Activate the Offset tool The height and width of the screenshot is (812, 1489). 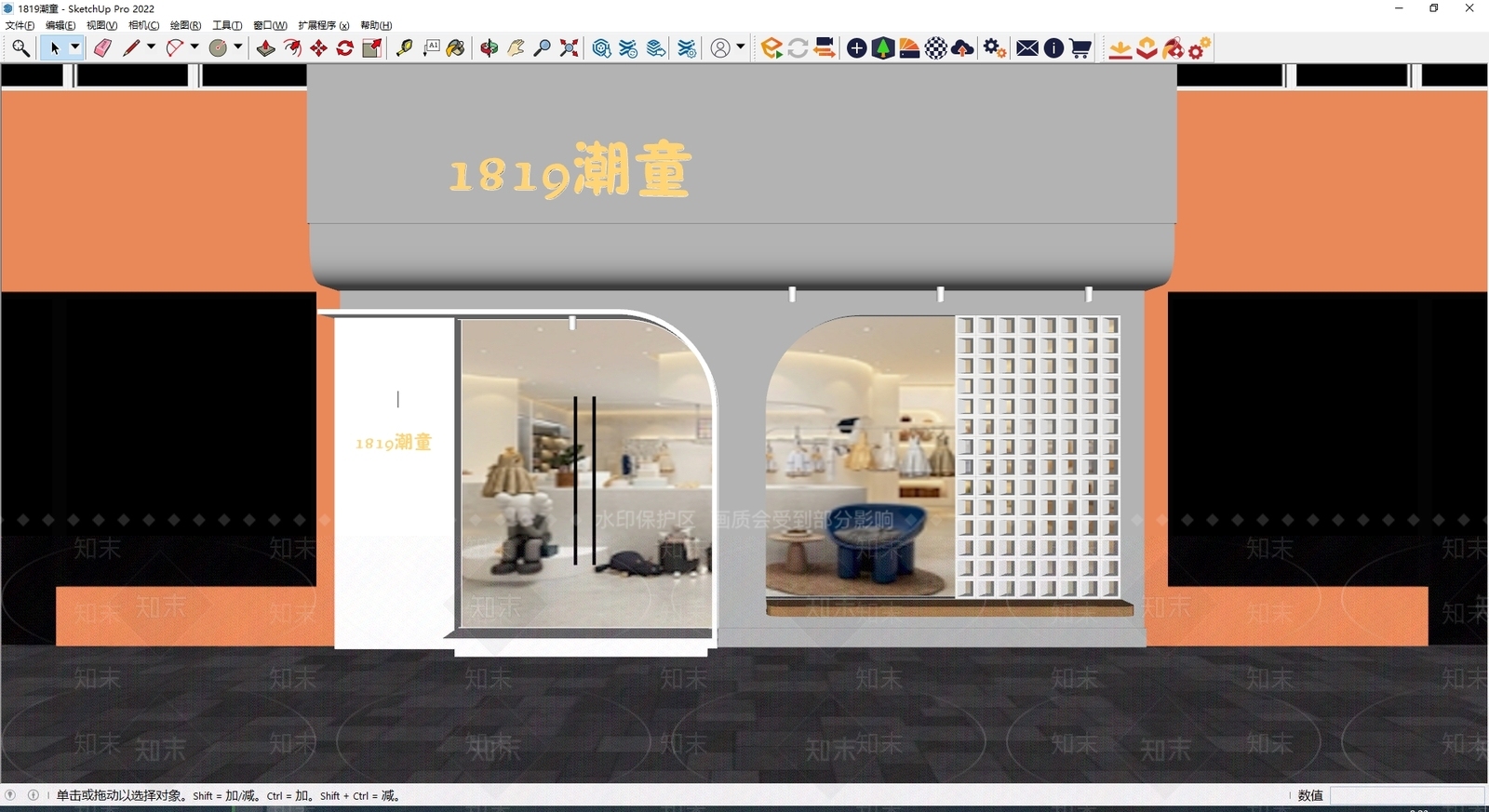pyautogui.click(x=292, y=48)
